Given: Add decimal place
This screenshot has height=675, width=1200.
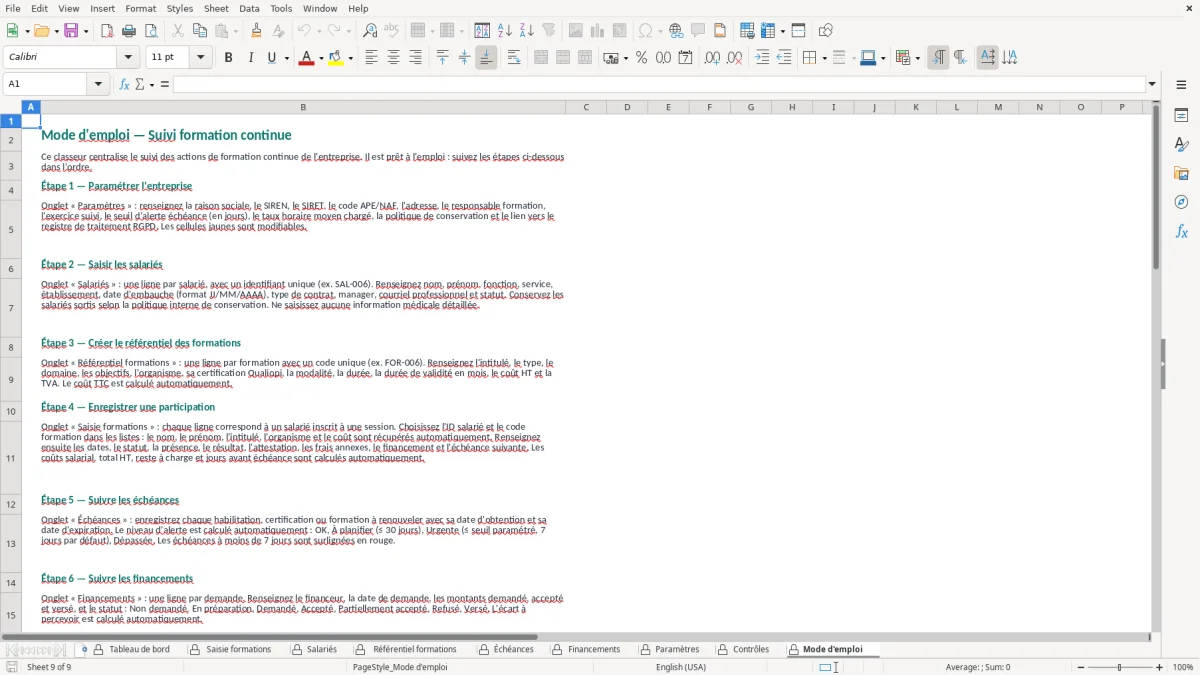Looking at the screenshot, I should pyautogui.click(x=712, y=58).
